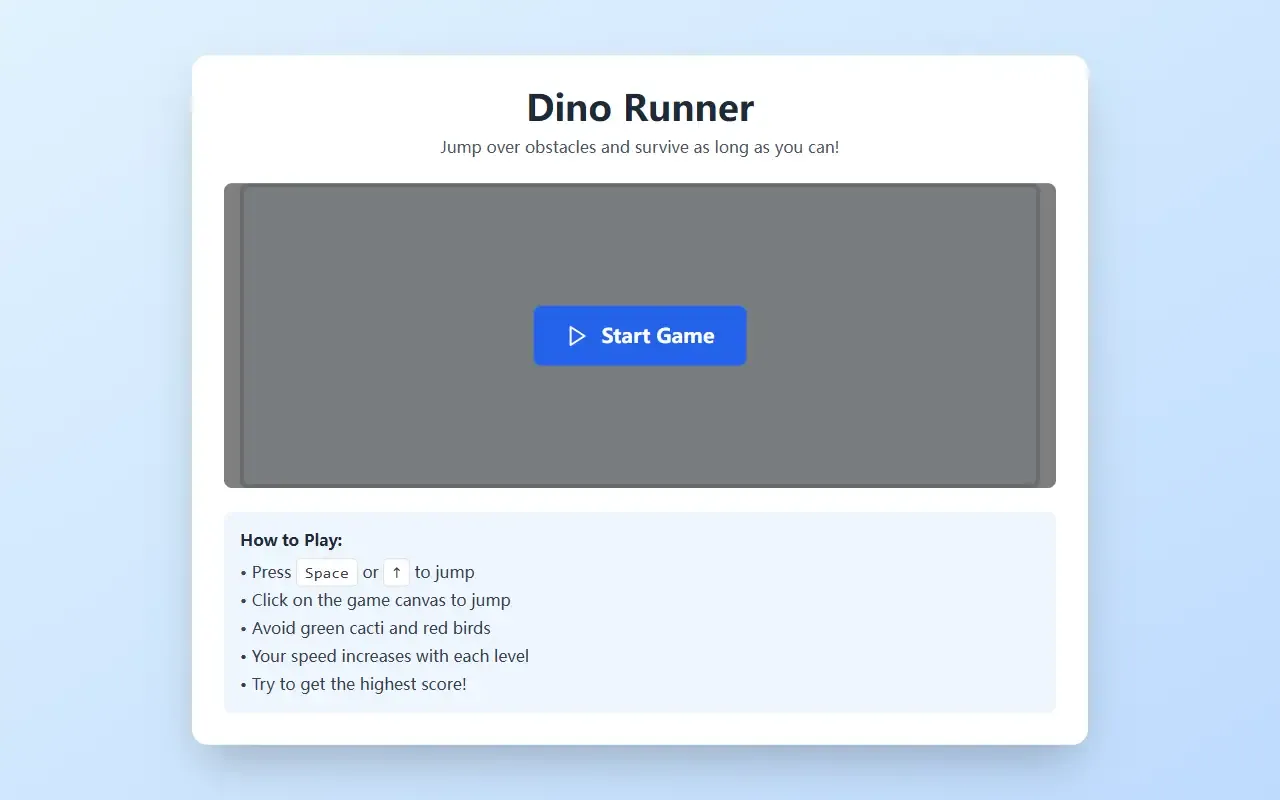This screenshot has height=800, width=1280.
Task: Click the Space key badge
Action: (327, 573)
